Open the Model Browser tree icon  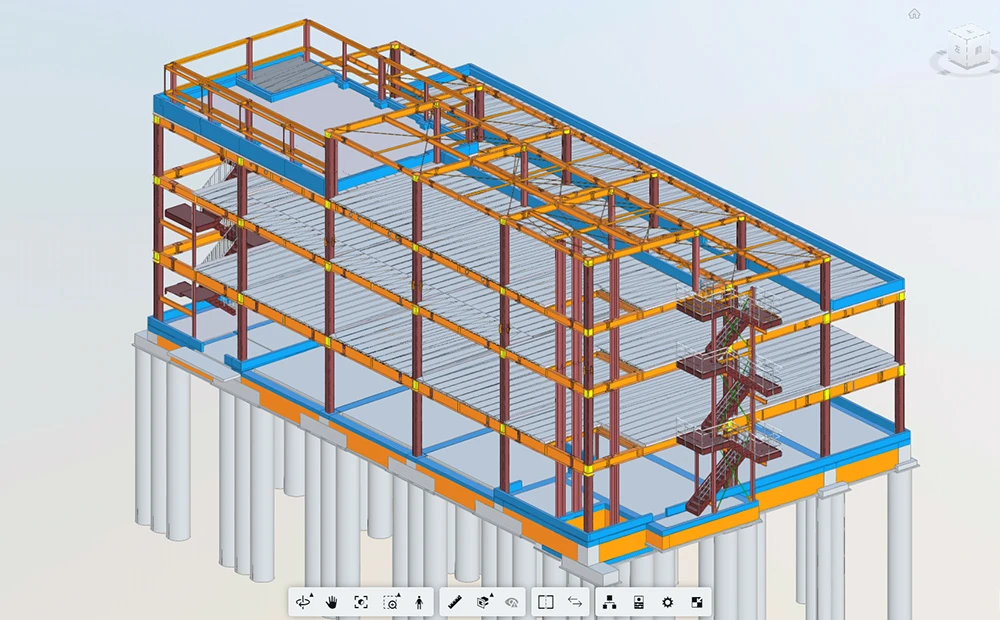[x=609, y=602]
